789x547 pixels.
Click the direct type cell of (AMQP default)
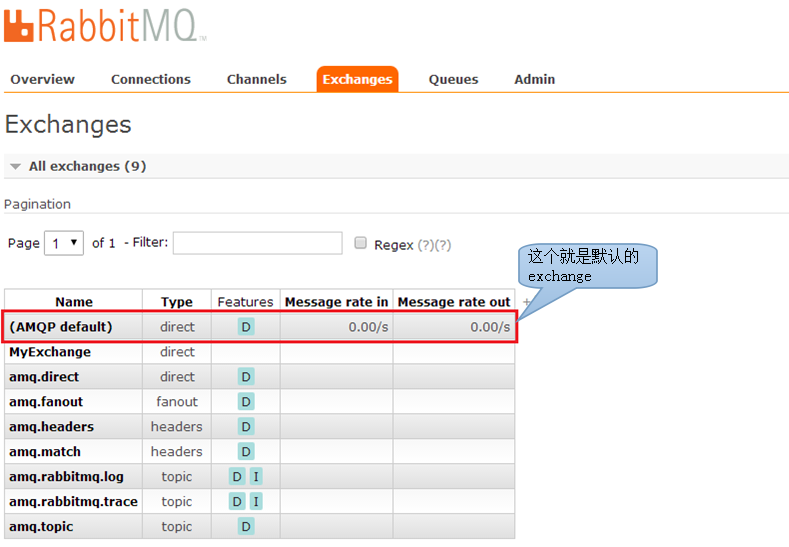pos(177,327)
